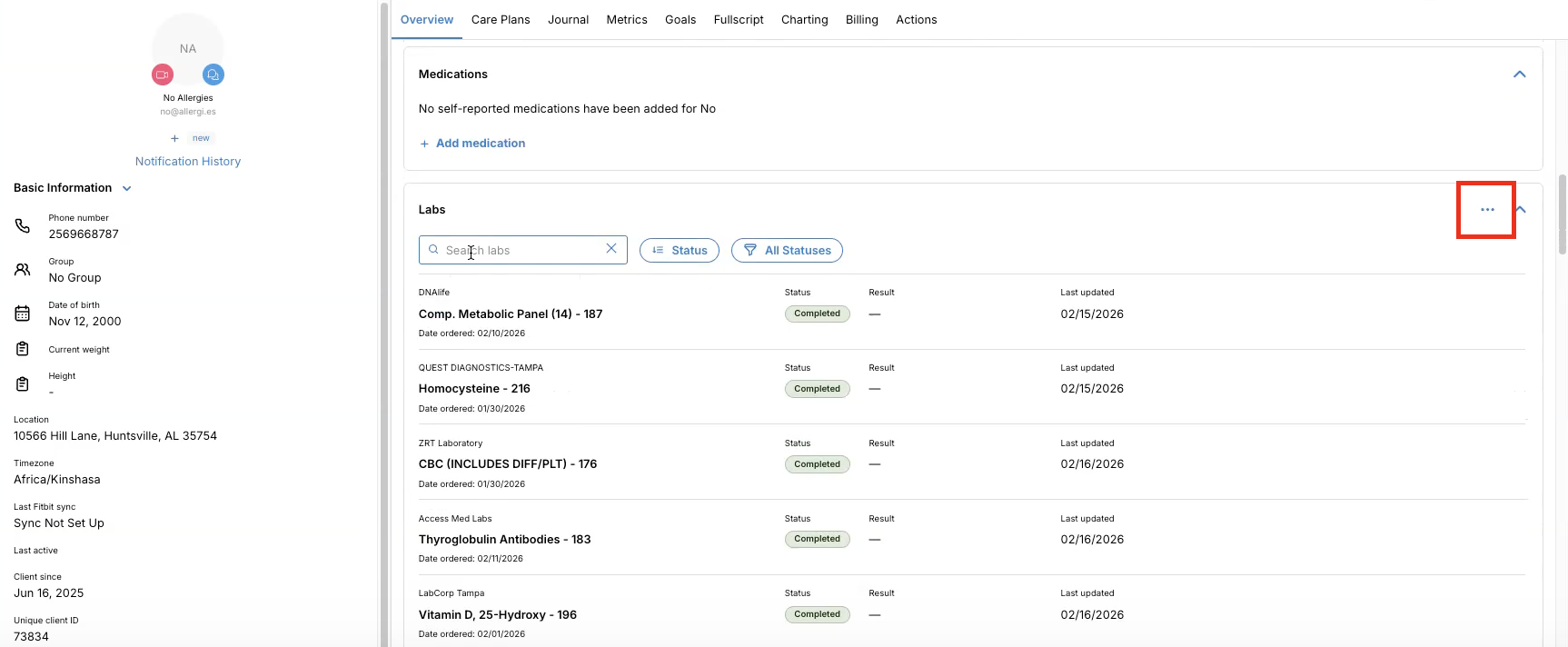The image size is (1568, 647).
Task: Go to the Metrics tab
Action: [627, 19]
